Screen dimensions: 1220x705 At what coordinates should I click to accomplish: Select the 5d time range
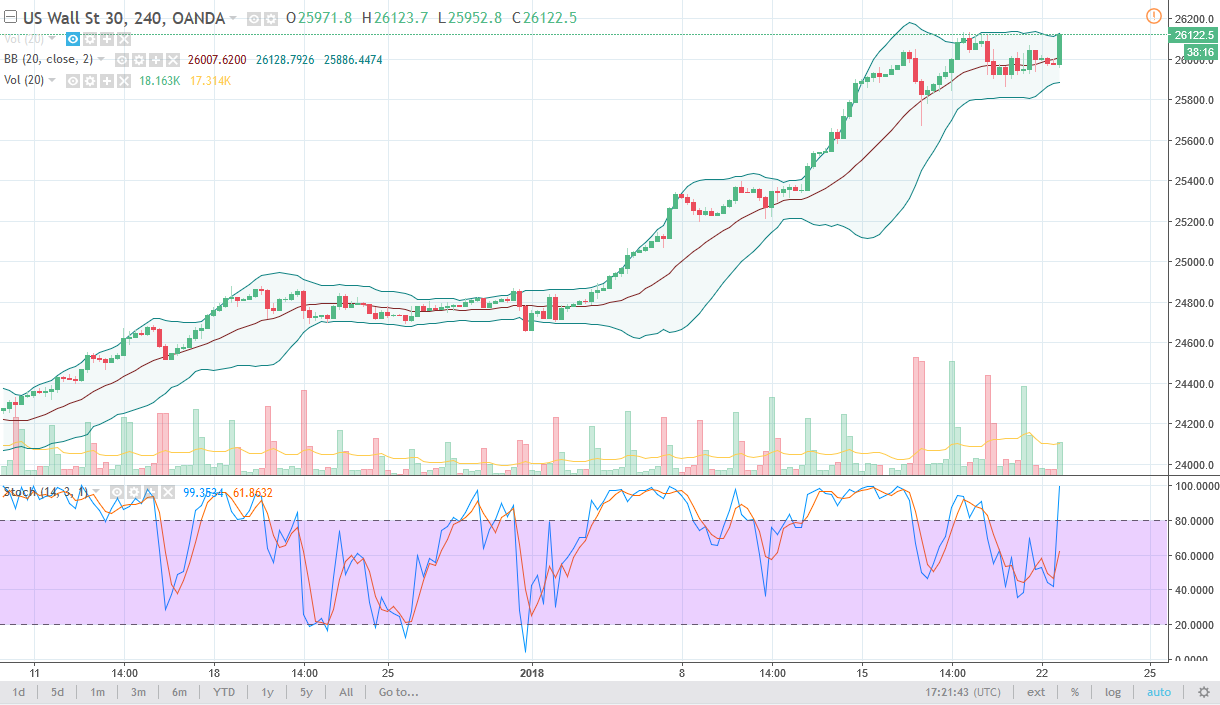pyautogui.click(x=58, y=692)
